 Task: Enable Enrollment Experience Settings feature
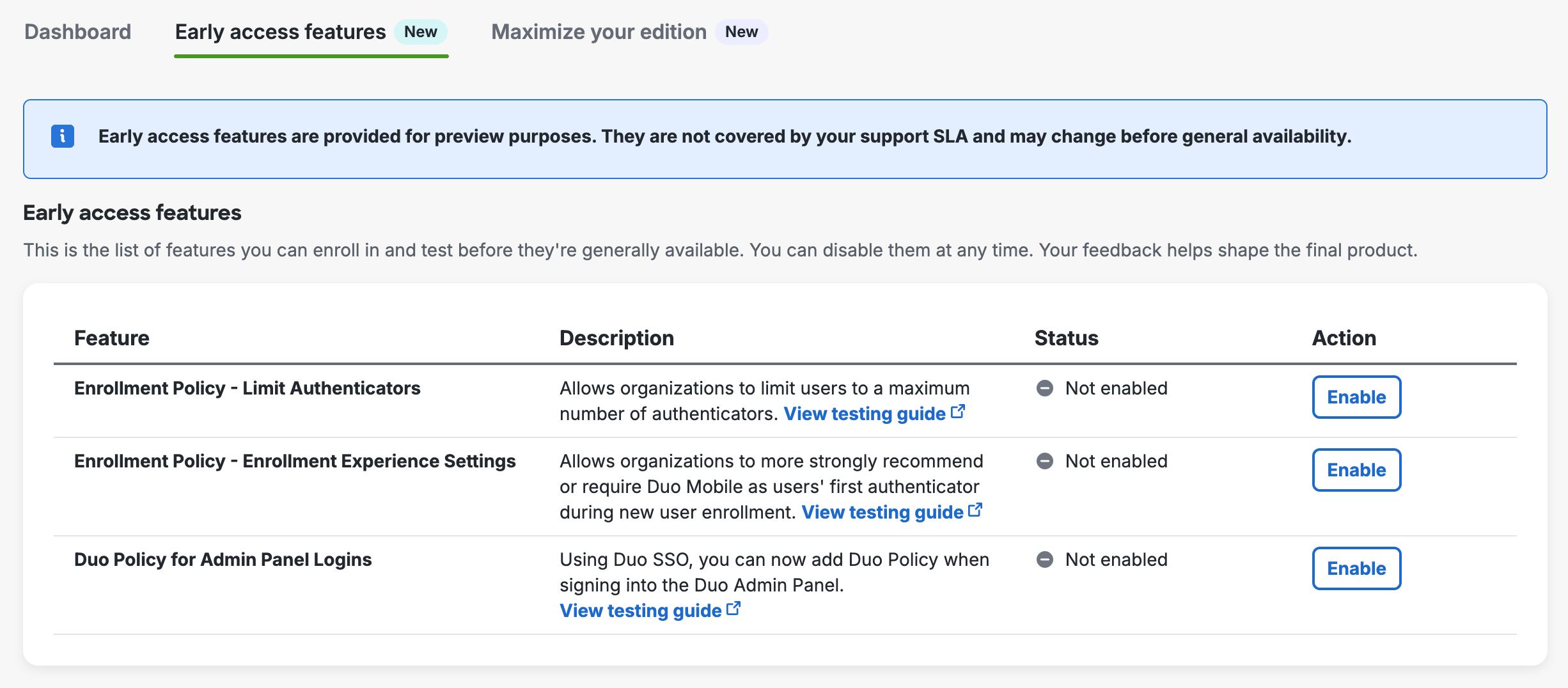pos(1356,470)
